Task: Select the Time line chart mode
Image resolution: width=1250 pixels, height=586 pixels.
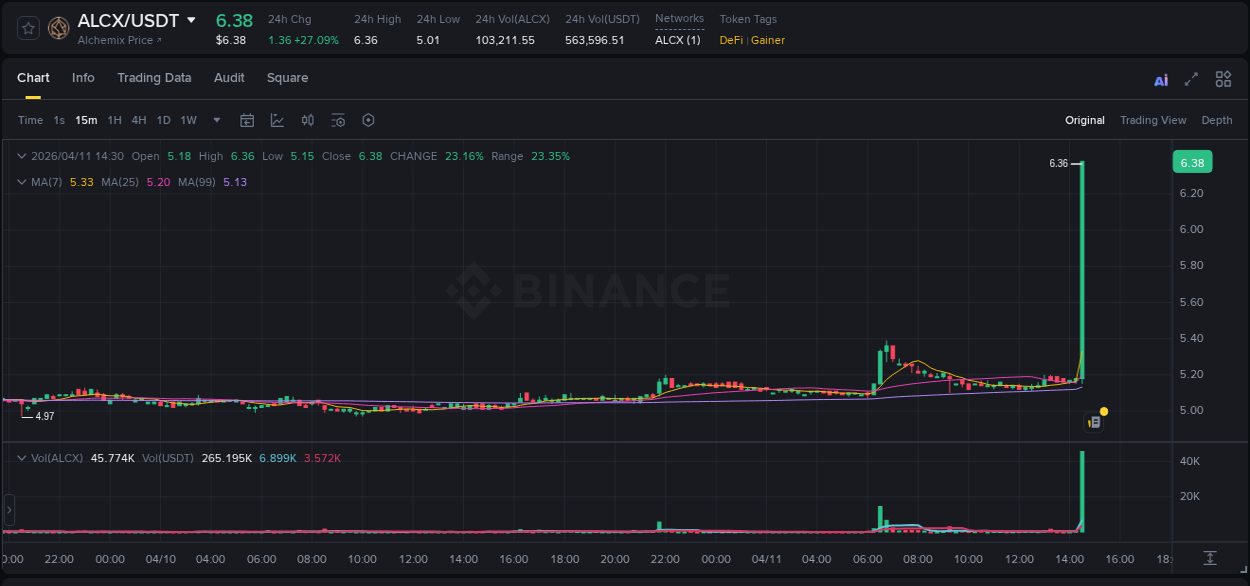Action: (30, 120)
